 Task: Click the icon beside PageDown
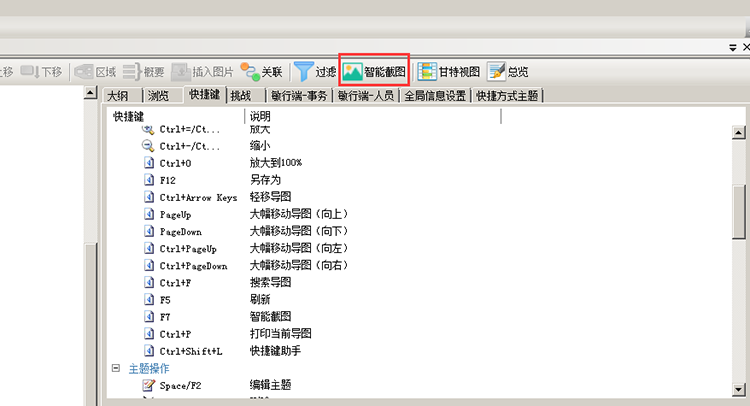[x=149, y=231]
